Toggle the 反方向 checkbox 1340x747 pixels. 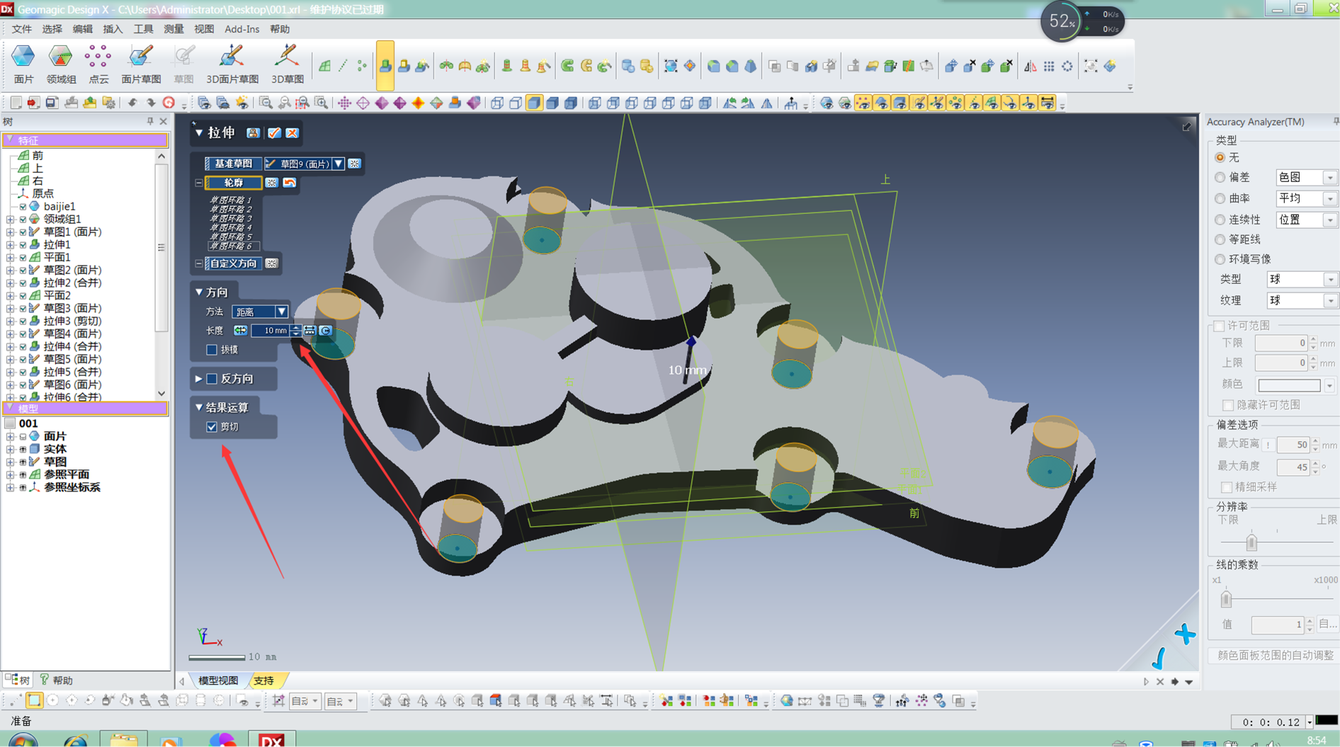[x=212, y=379]
